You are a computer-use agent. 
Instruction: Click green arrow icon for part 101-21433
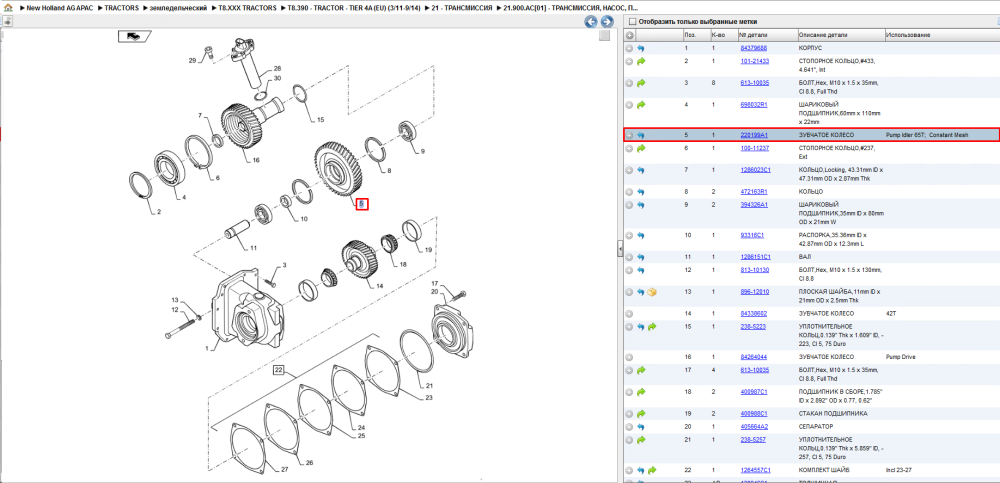(x=641, y=61)
